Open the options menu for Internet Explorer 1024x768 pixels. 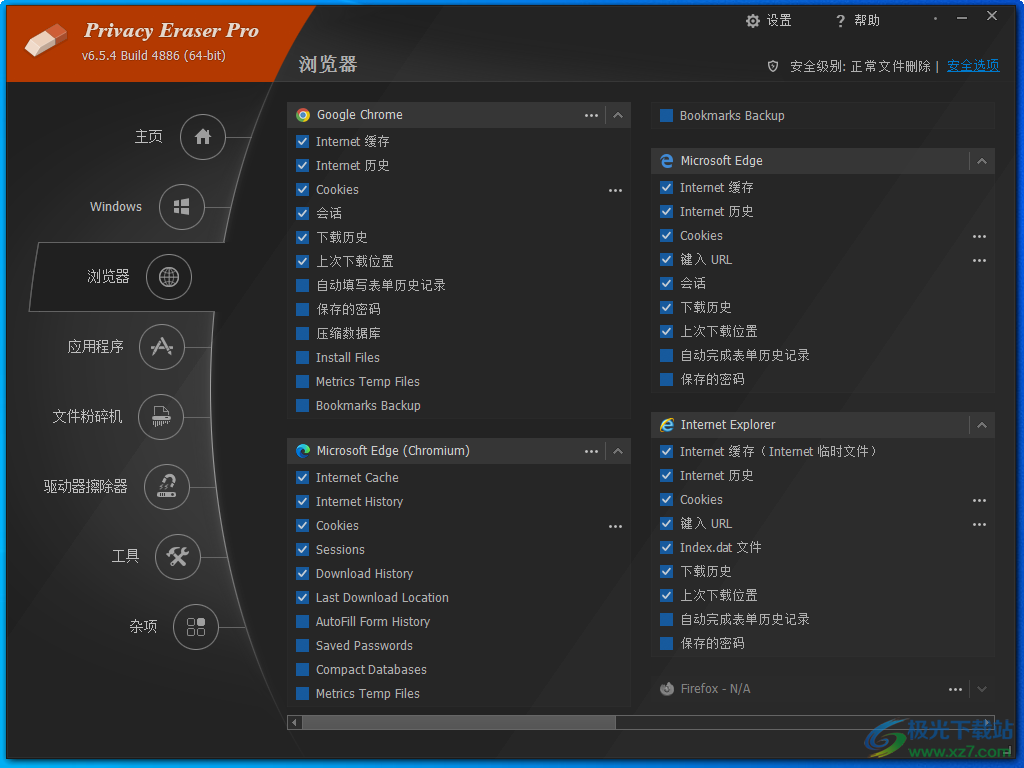click(955, 424)
